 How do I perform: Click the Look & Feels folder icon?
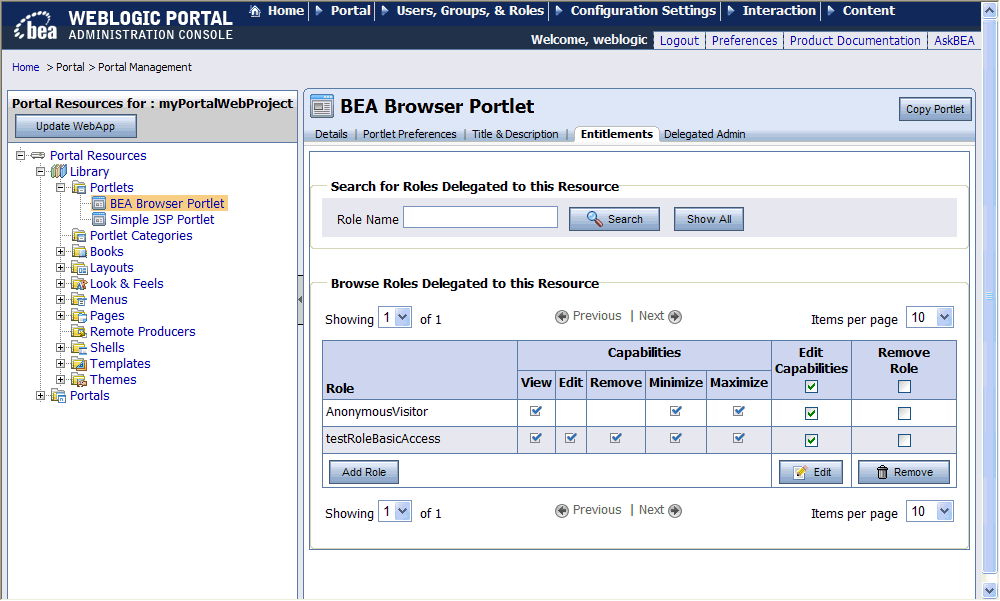(79, 283)
